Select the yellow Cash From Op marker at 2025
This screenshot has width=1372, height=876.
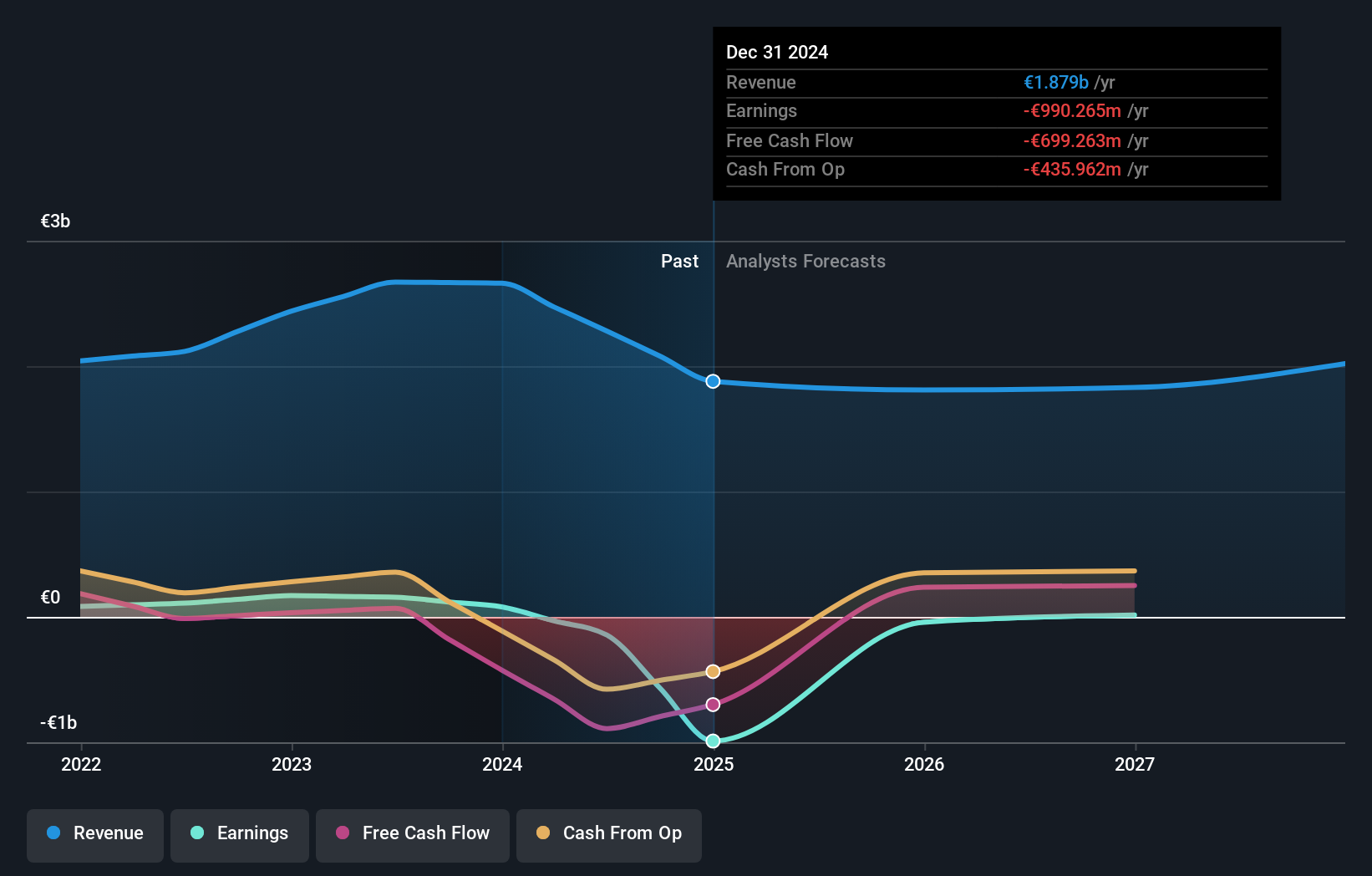713,670
